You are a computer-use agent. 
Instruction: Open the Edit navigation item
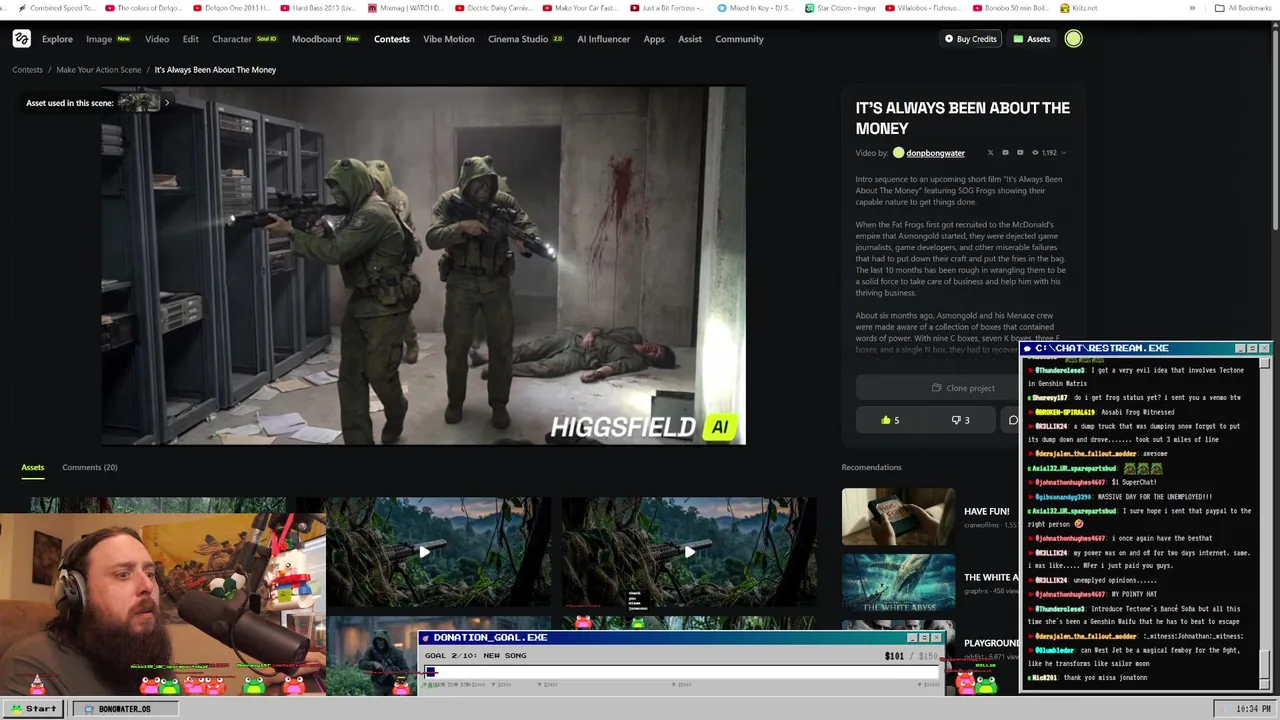(191, 39)
